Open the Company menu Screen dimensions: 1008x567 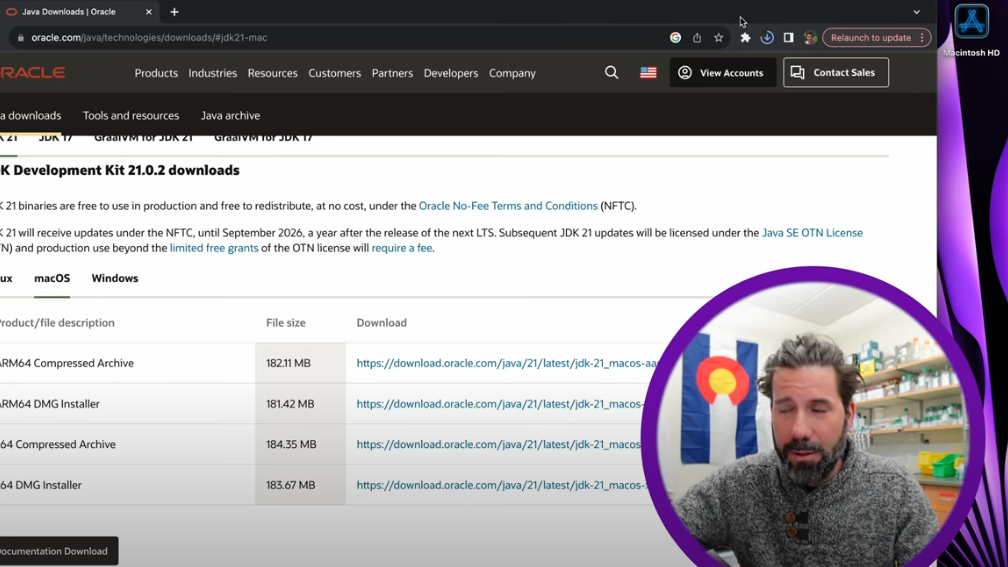512,73
